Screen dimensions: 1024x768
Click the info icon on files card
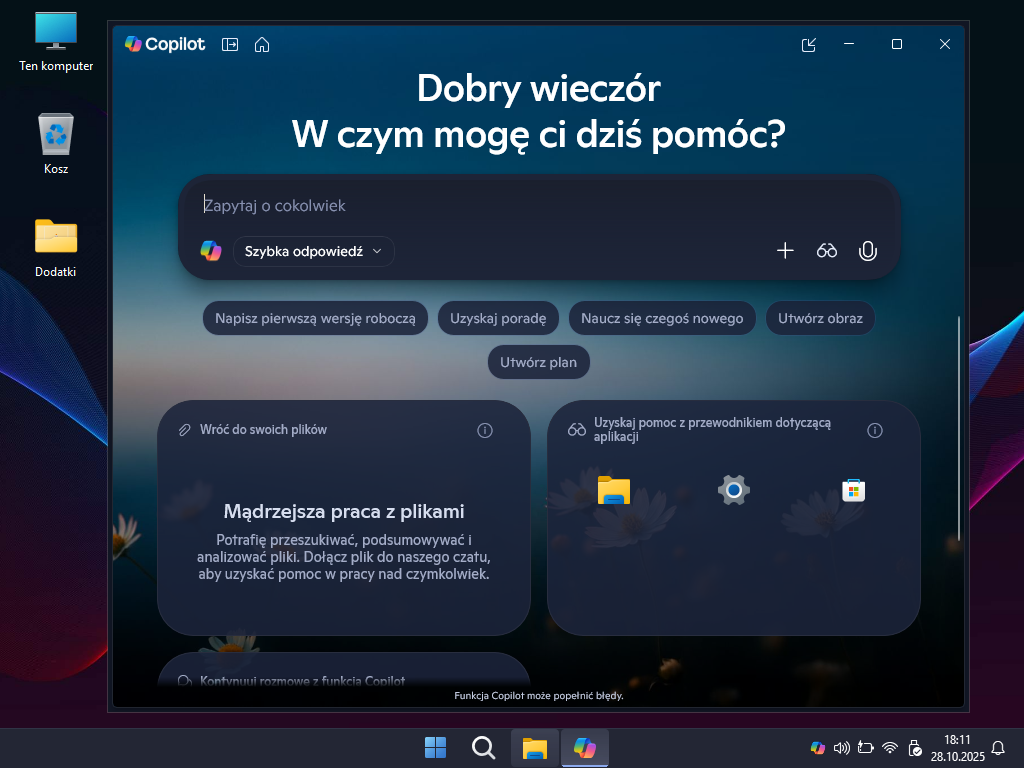click(485, 430)
